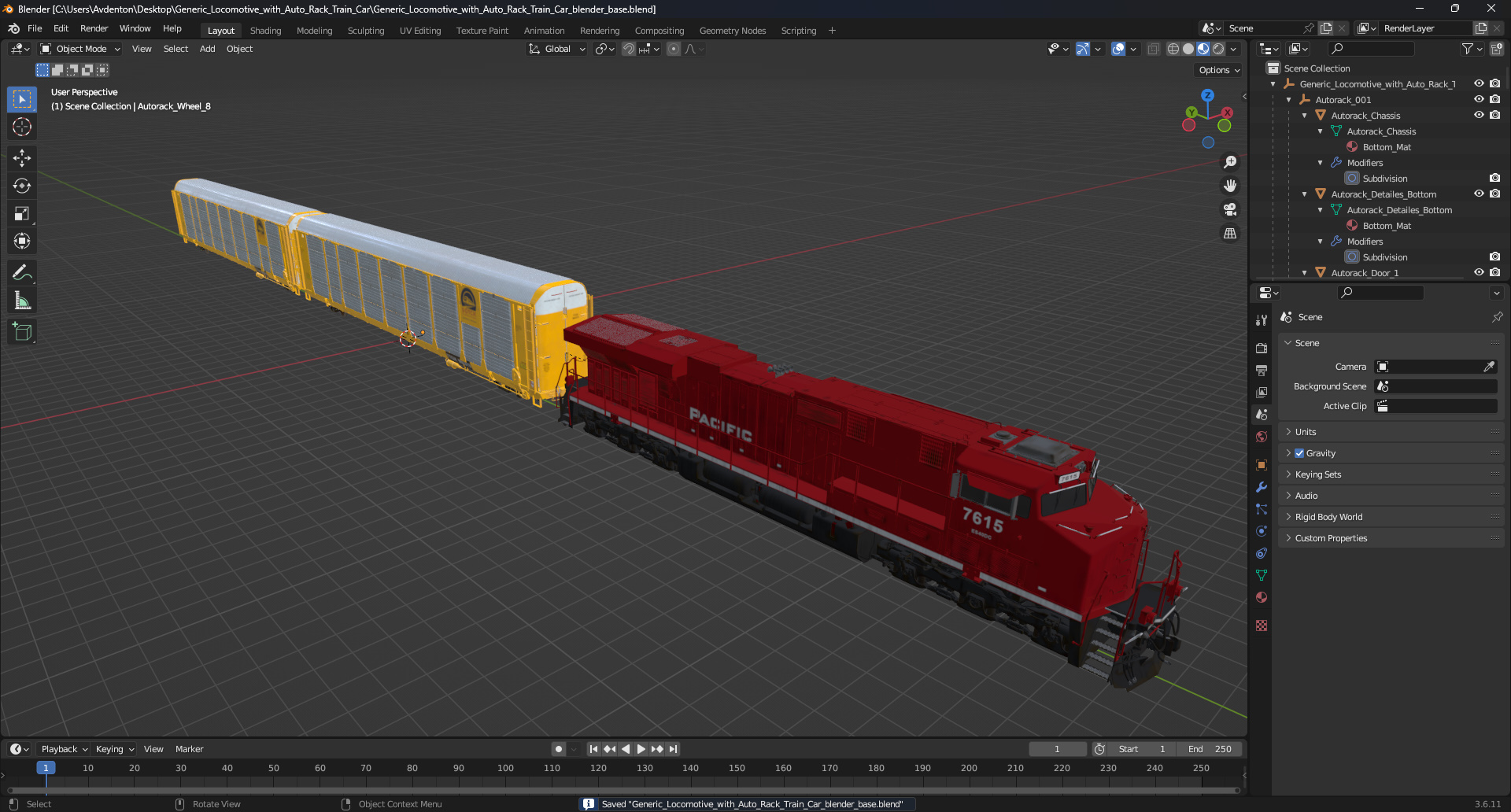Open the Texture properties tab
The image size is (1511, 812).
coord(1262,626)
